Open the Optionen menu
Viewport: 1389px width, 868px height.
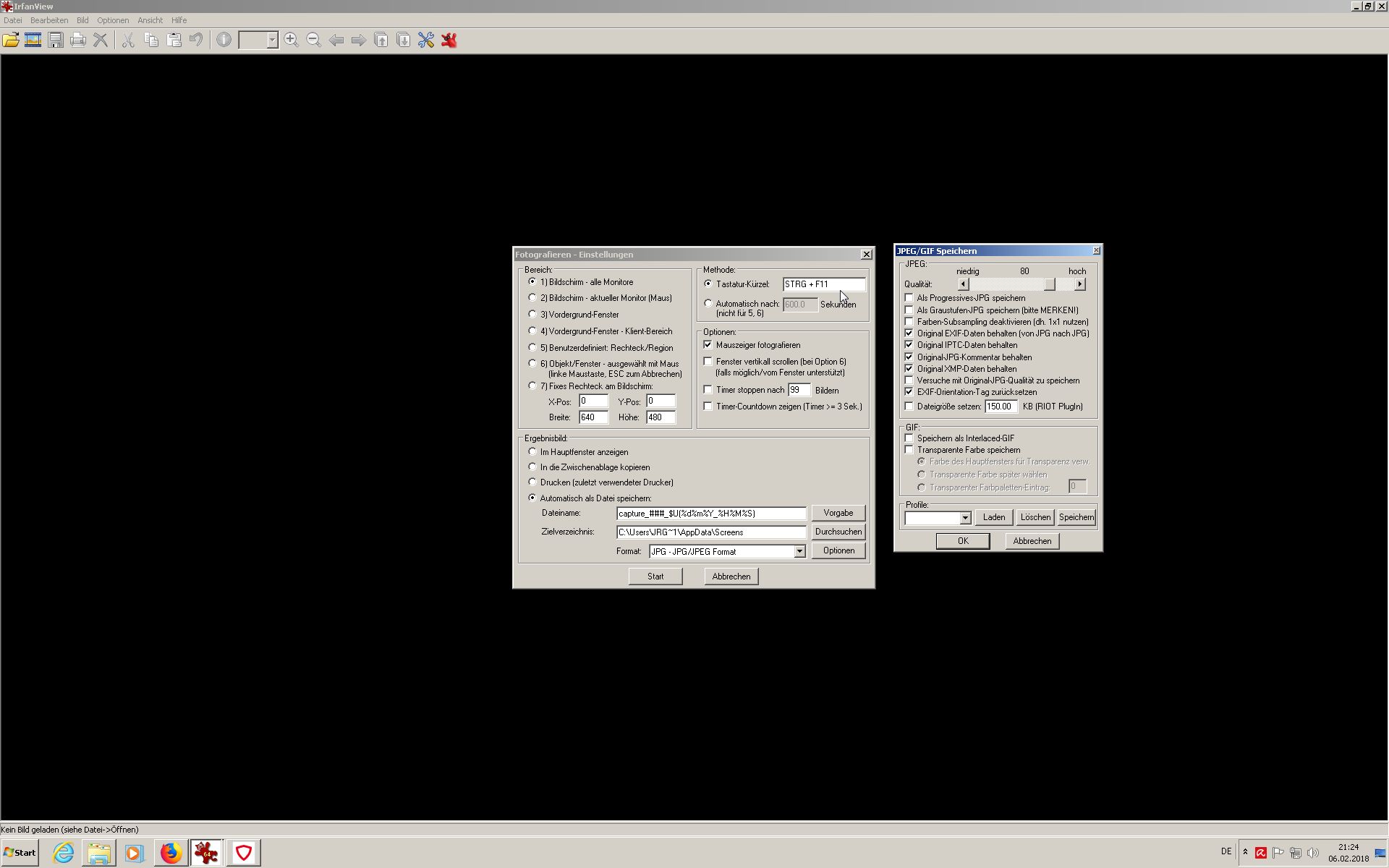[x=113, y=20]
